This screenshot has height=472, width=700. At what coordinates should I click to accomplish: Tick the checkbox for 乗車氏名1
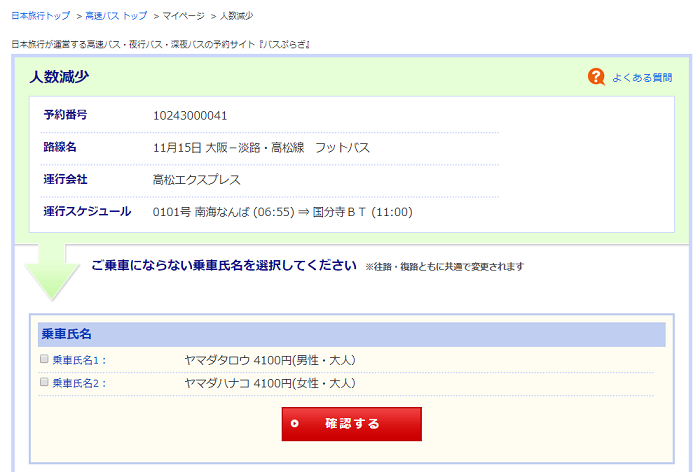tap(44, 359)
